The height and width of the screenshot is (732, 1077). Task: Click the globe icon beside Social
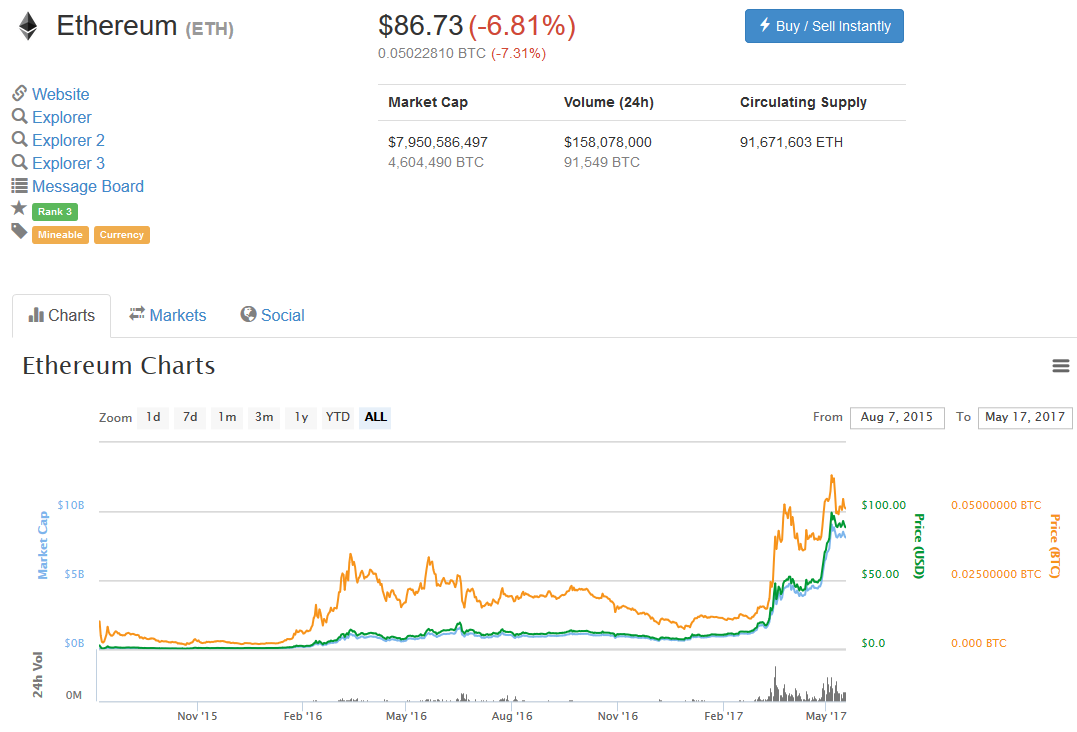coord(248,314)
